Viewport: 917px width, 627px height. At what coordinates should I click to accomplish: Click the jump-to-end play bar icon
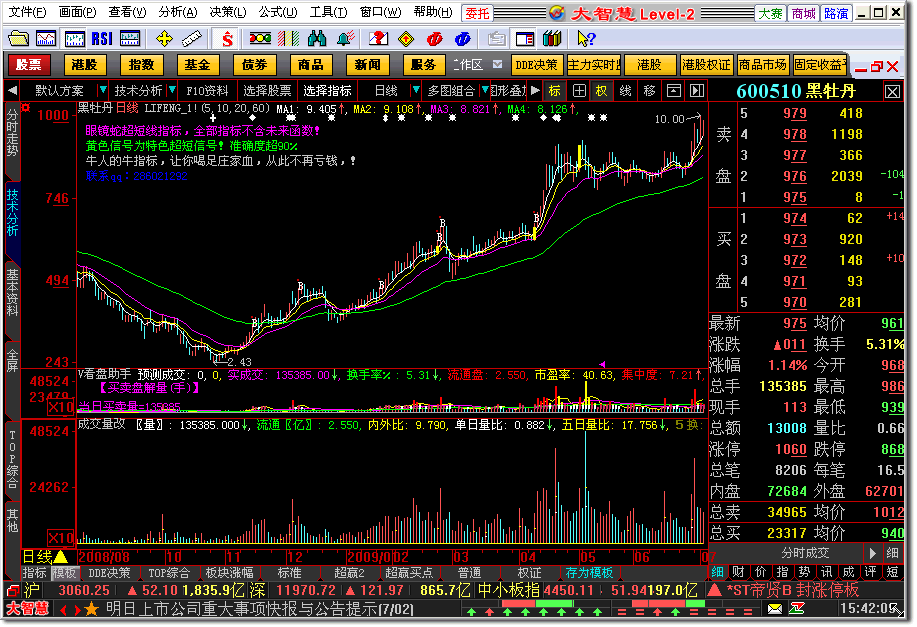coord(697,91)
